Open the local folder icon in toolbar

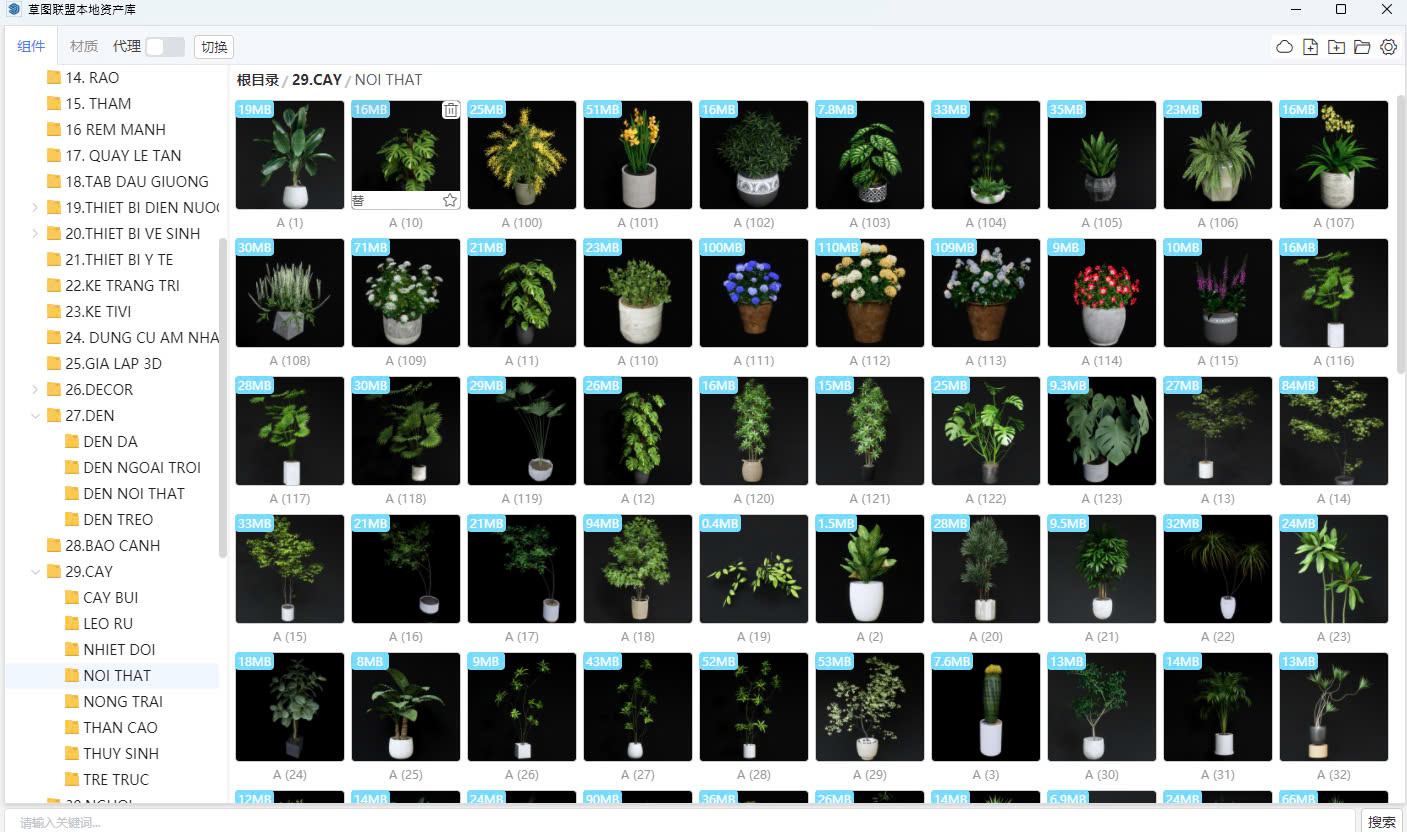pos(1362,47)
